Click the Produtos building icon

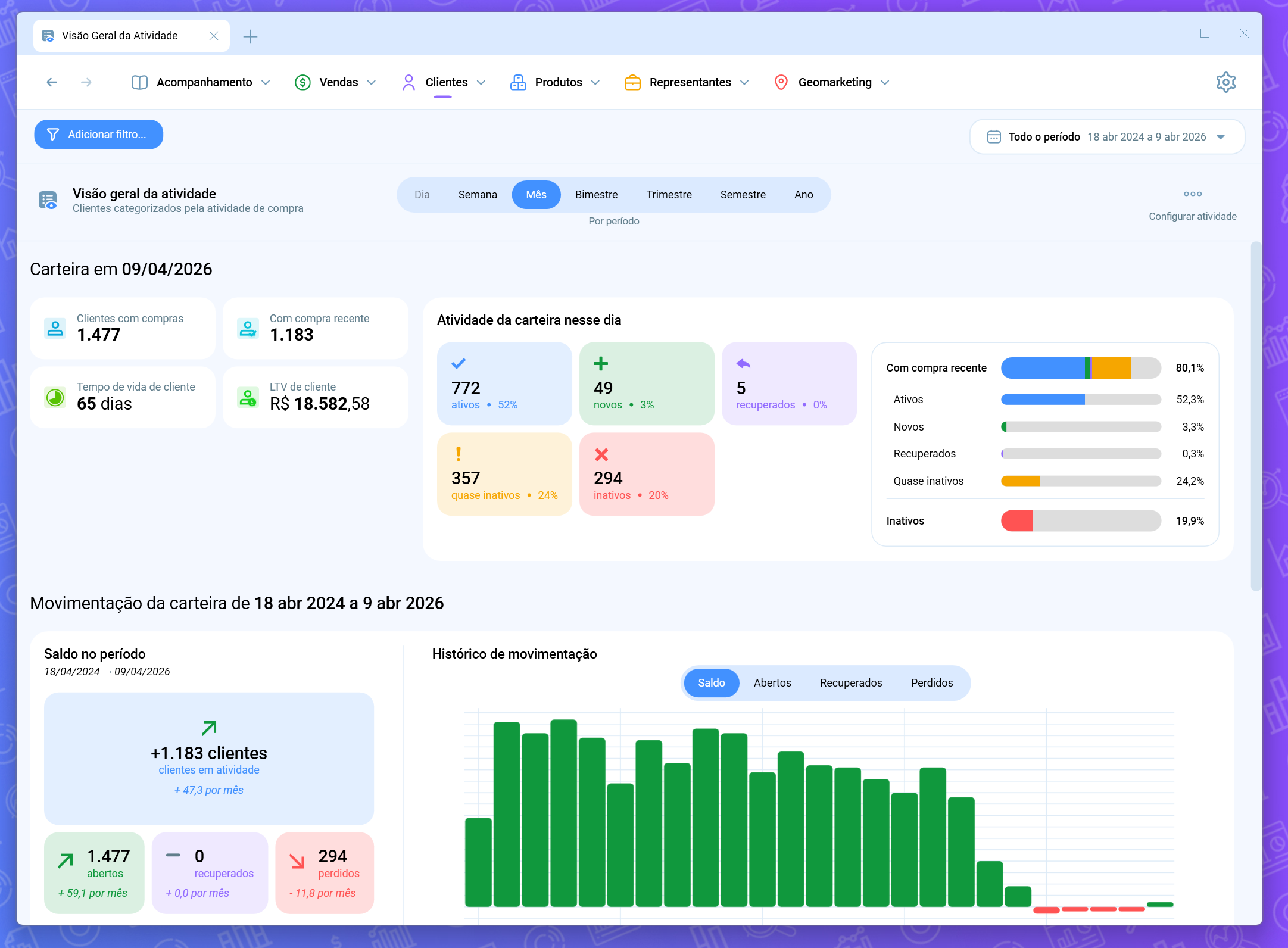pyautogui.click(x=517, y=82)
